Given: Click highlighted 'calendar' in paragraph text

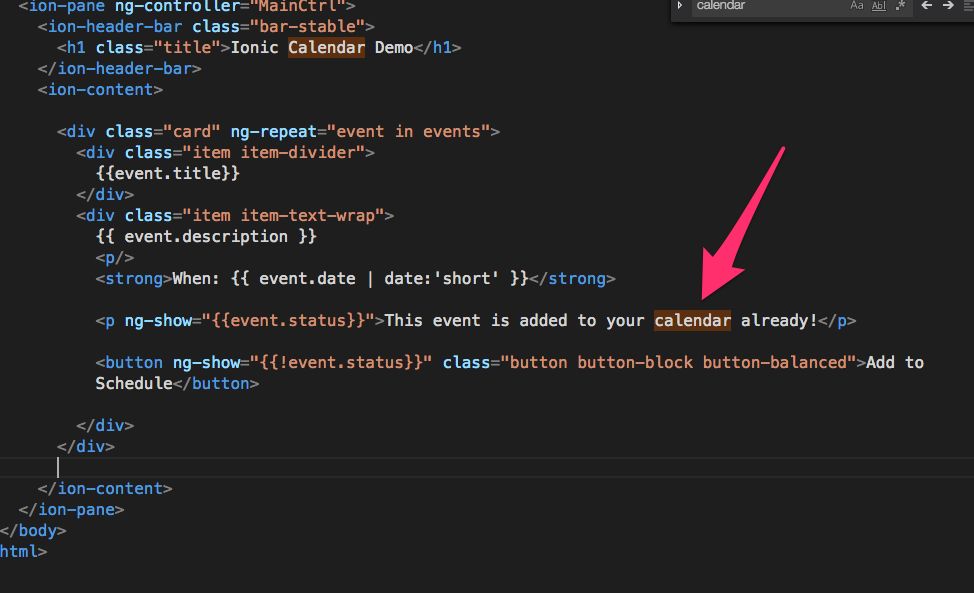Looking at the screenshot, I should [692, 320].
